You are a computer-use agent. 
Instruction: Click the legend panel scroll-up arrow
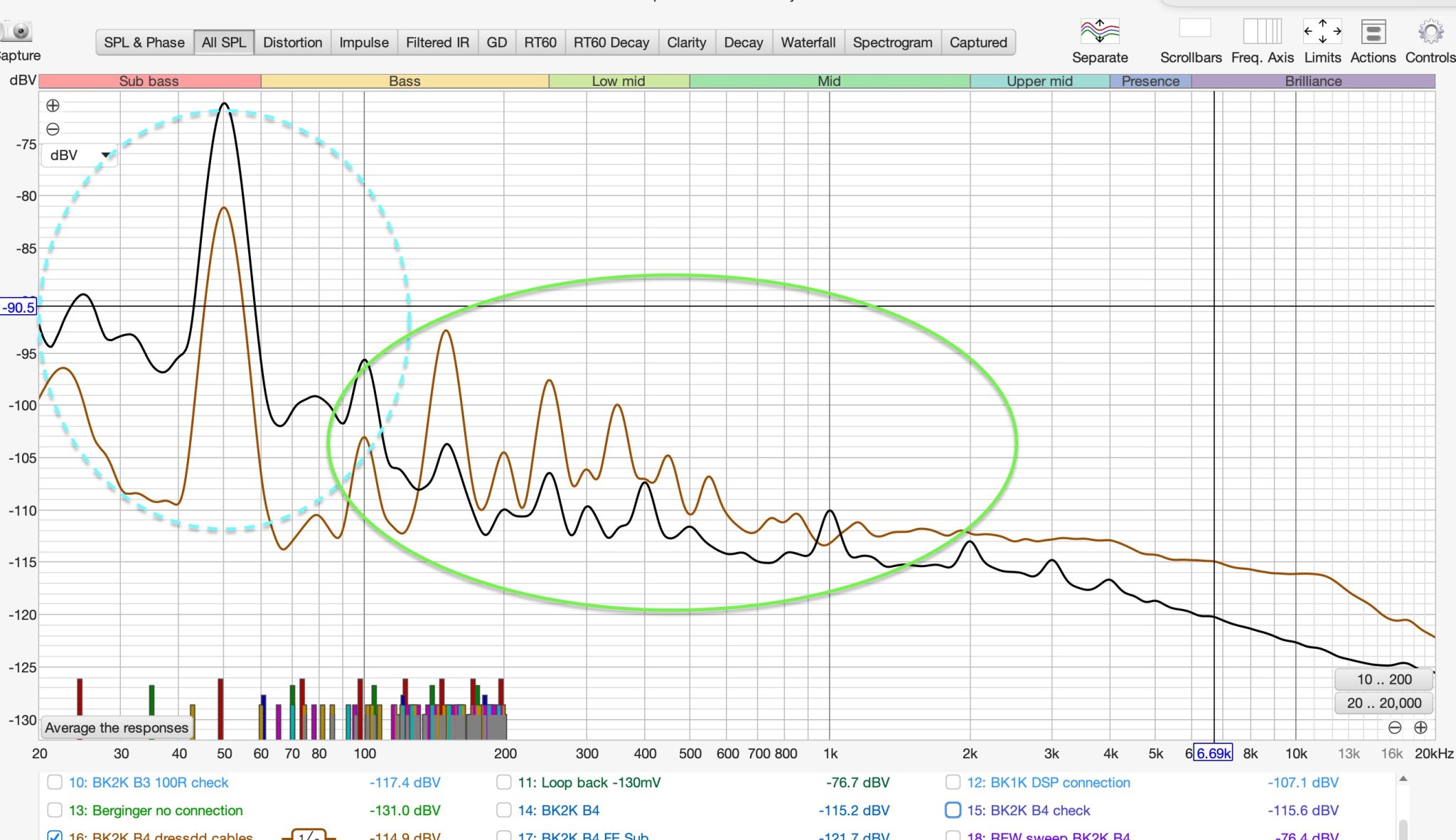coord(1403,780)
